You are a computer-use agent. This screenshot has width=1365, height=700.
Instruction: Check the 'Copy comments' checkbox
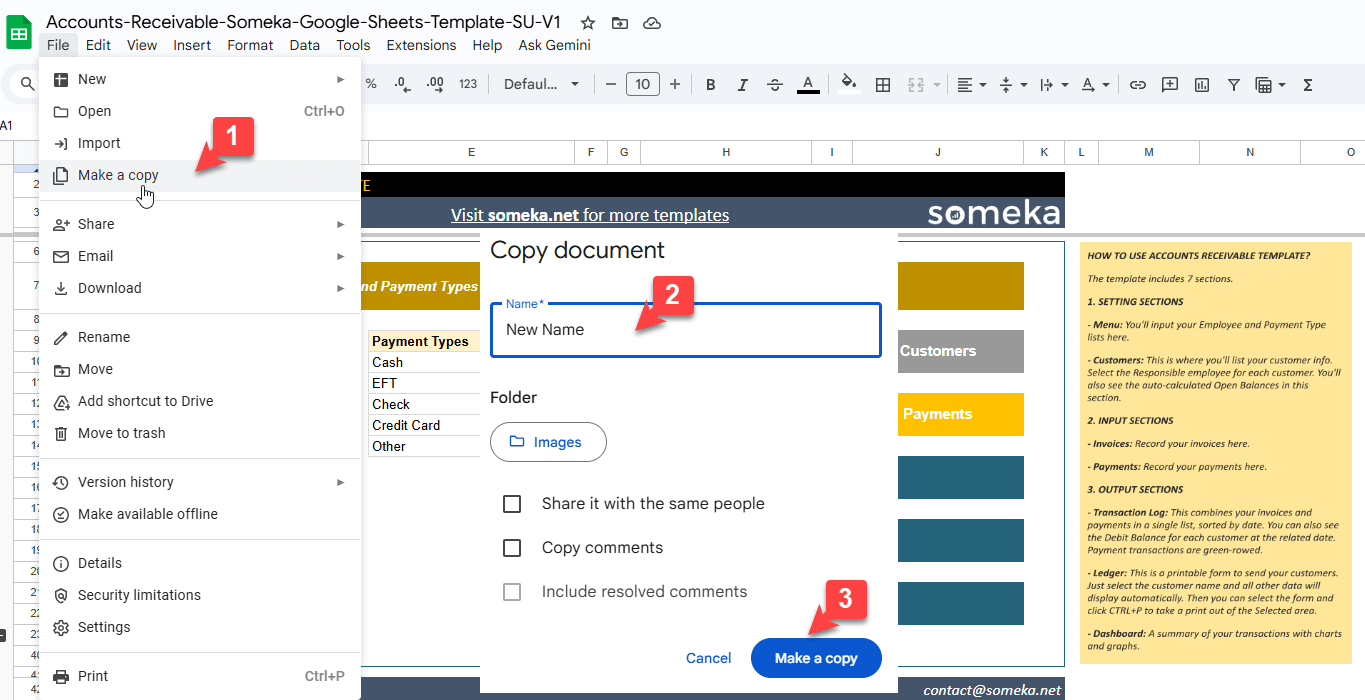512,548
